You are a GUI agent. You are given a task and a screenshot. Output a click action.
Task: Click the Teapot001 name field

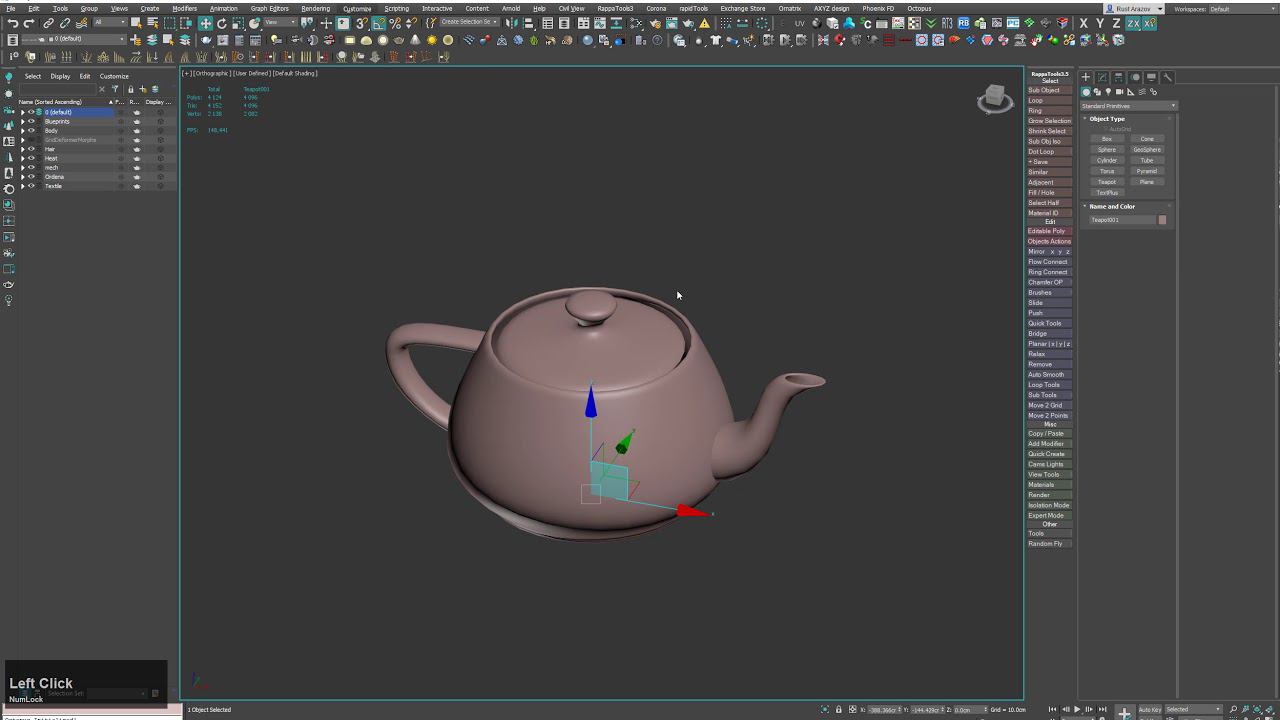[1121, 220]
